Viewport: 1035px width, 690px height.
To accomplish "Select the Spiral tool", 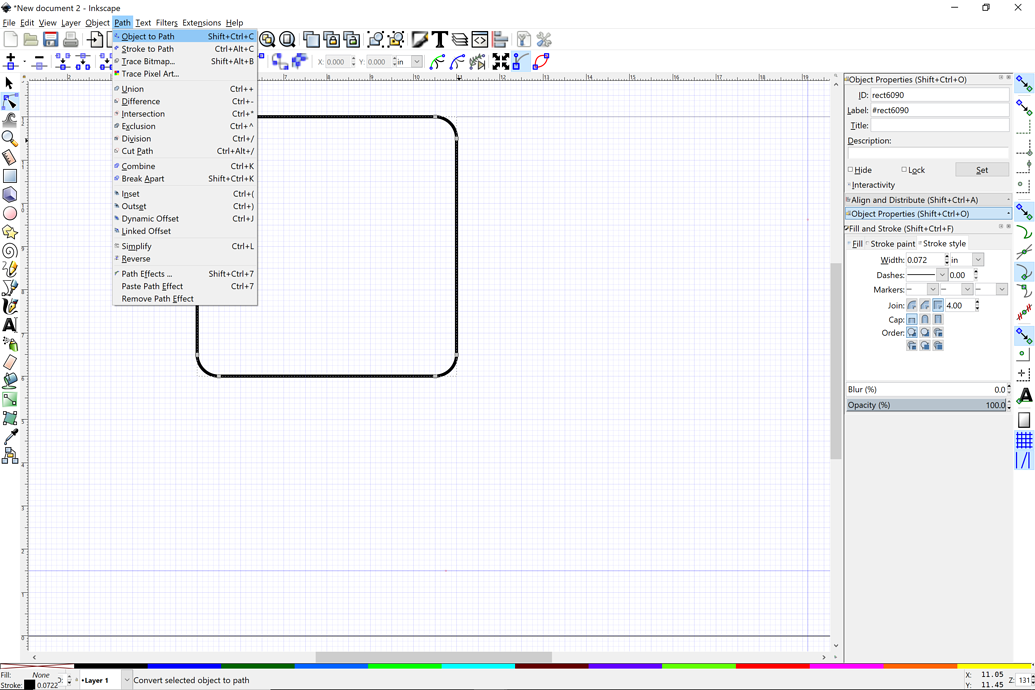I will [9, 250].
